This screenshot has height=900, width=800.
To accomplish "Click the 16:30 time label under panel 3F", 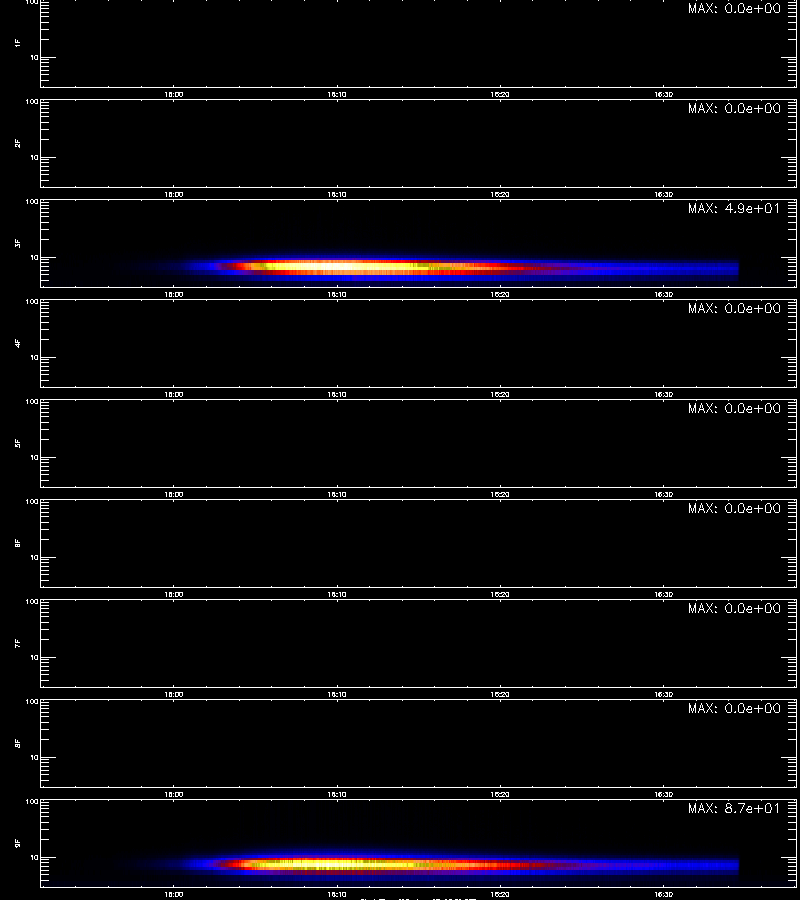I will click(663, 294).
